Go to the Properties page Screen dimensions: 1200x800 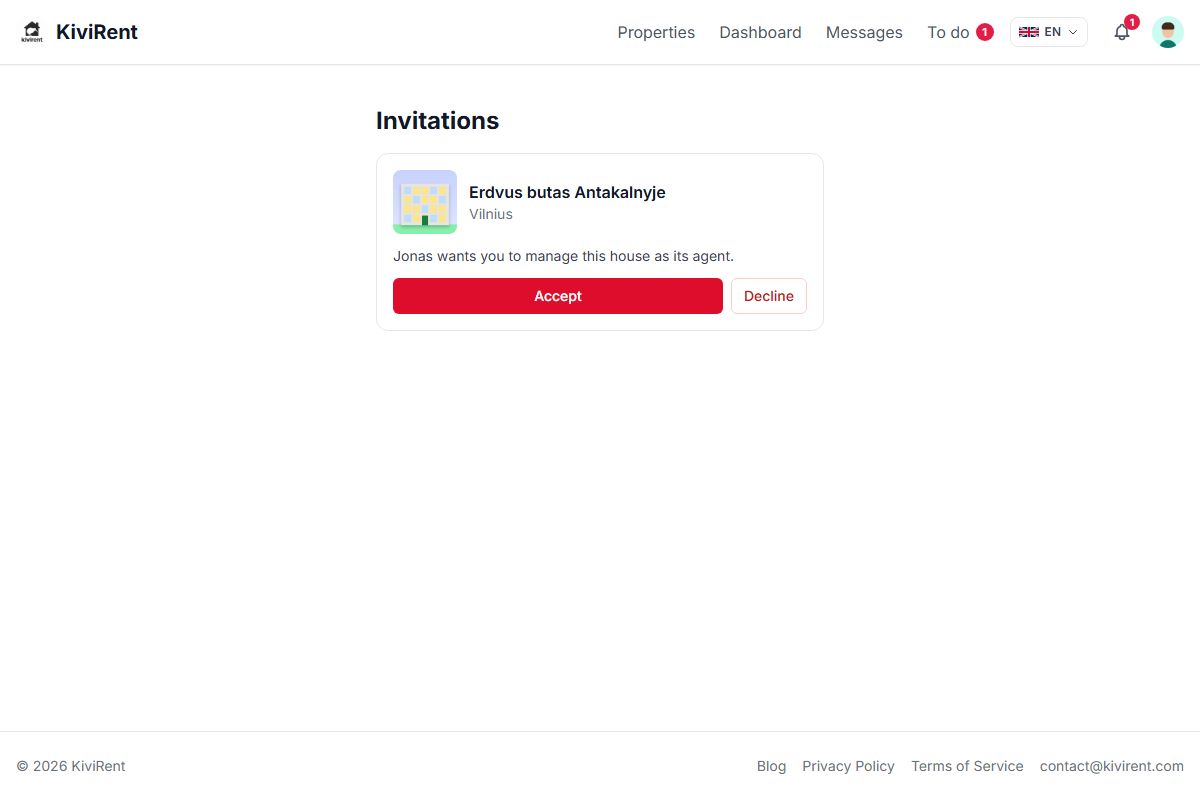point(656,32)
